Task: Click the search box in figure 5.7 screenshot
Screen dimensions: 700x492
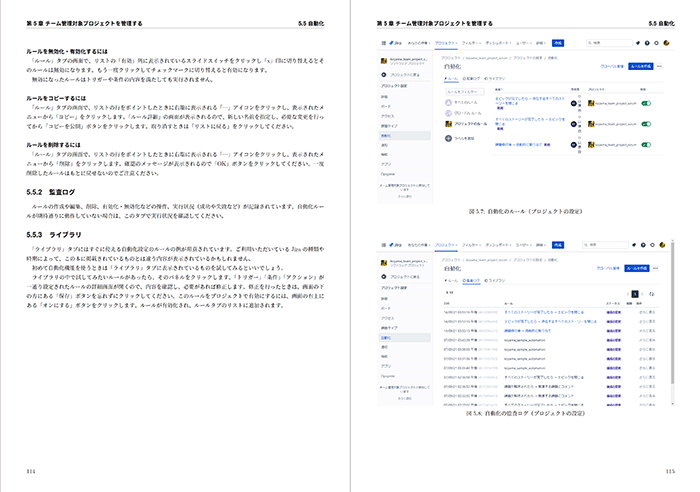Action: click(609, 43)
